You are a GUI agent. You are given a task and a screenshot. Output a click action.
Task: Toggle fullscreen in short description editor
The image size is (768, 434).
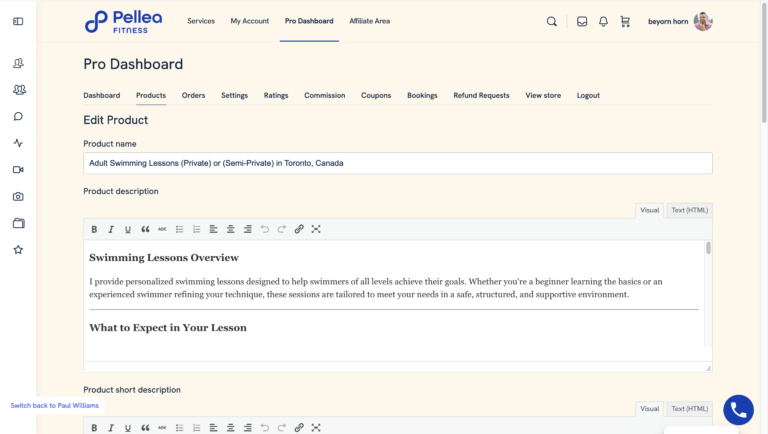(316, 428)
